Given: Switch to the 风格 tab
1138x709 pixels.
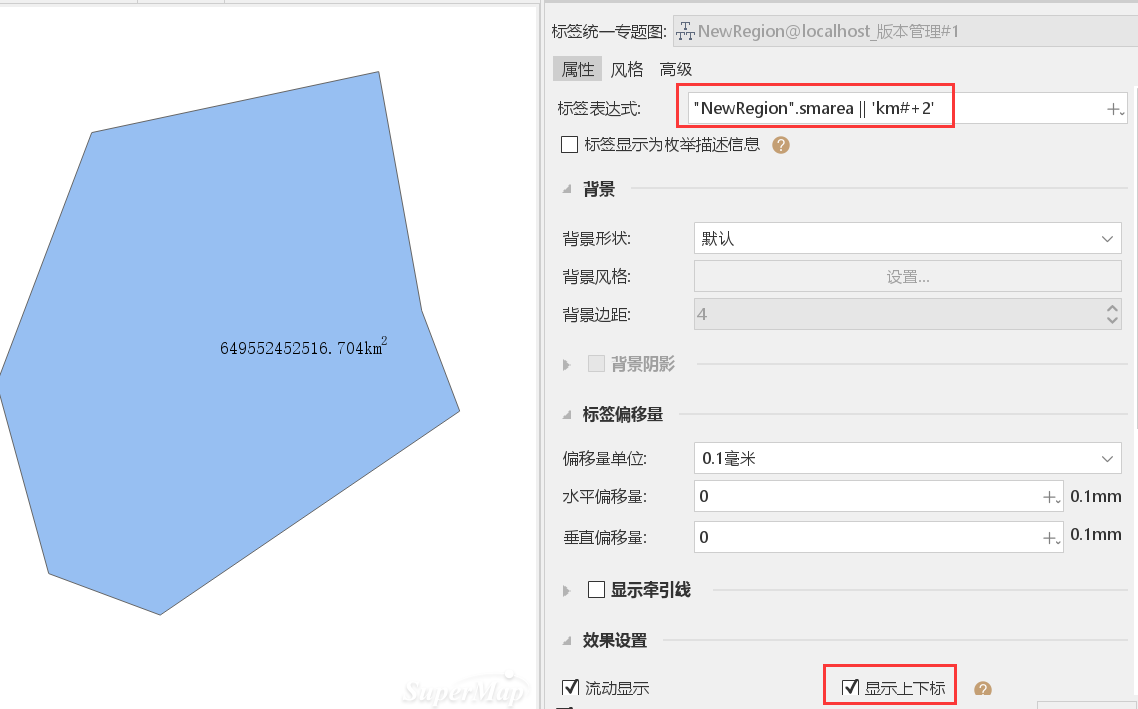Looking at the screenshot, I should (627, 69).
